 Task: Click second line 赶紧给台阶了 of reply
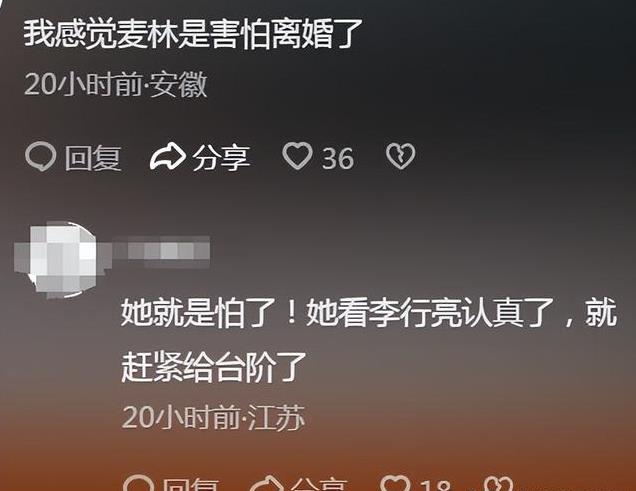(x=213, y=367)
